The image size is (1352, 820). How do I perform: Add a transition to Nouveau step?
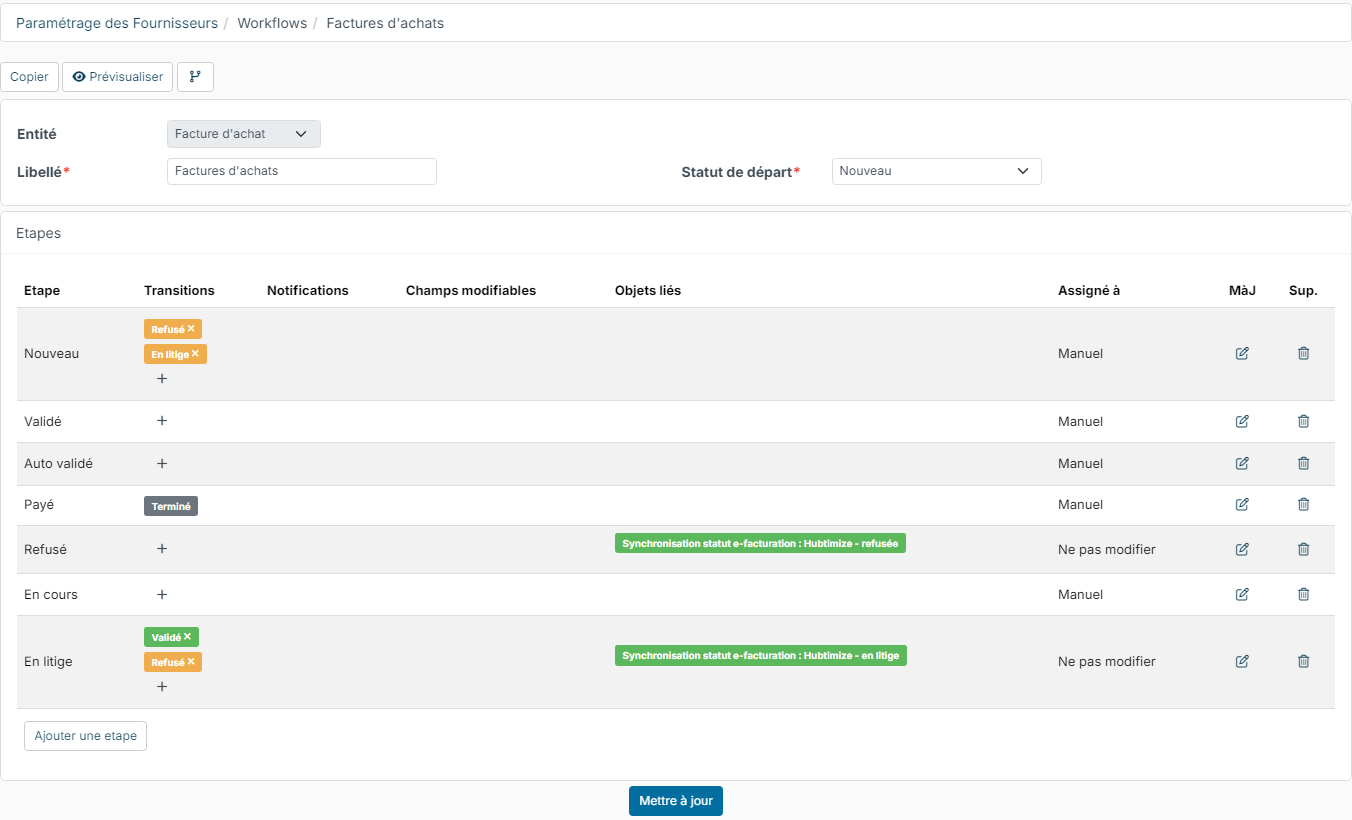(162, 378)
